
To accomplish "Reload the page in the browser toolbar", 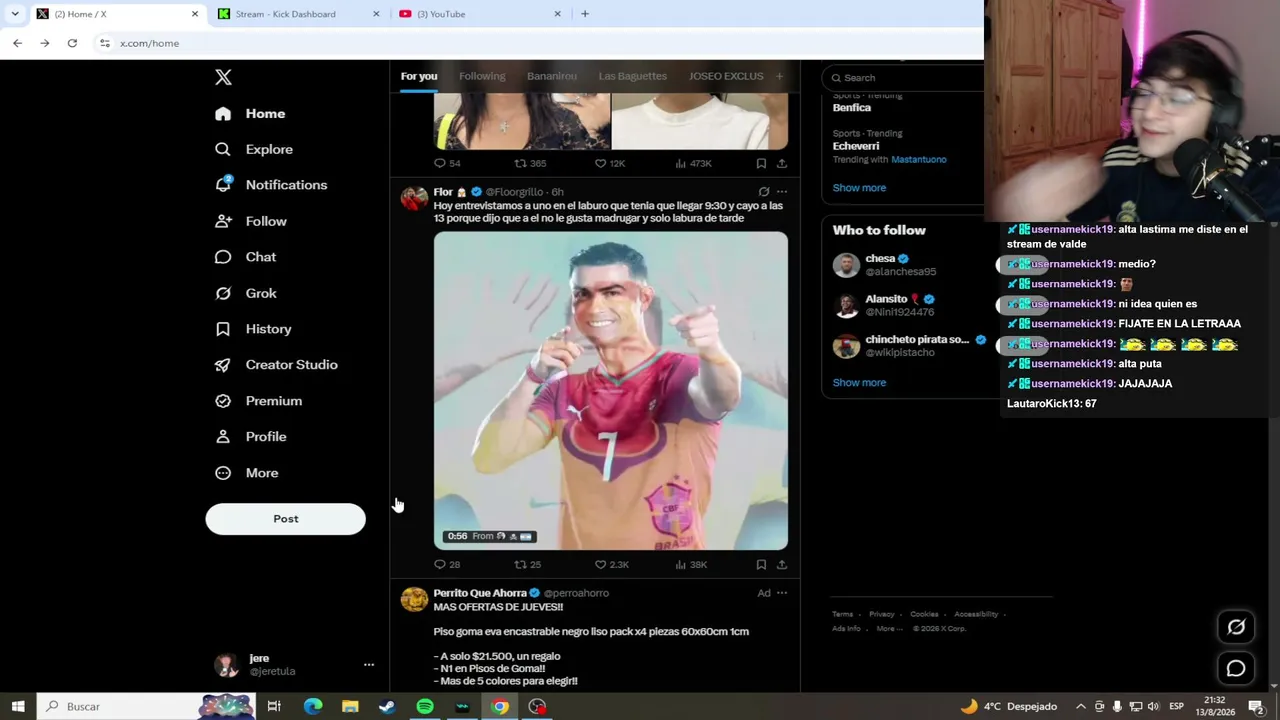I will (x=72, y=43).
